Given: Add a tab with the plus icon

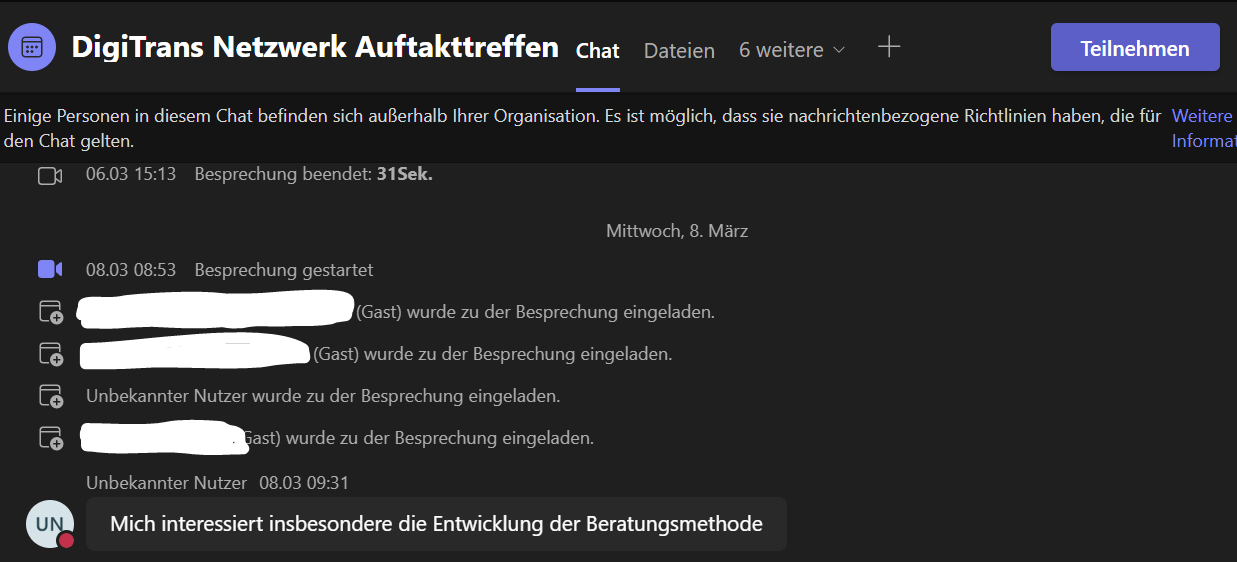Looking at the screenshot, I should (889, 47).
